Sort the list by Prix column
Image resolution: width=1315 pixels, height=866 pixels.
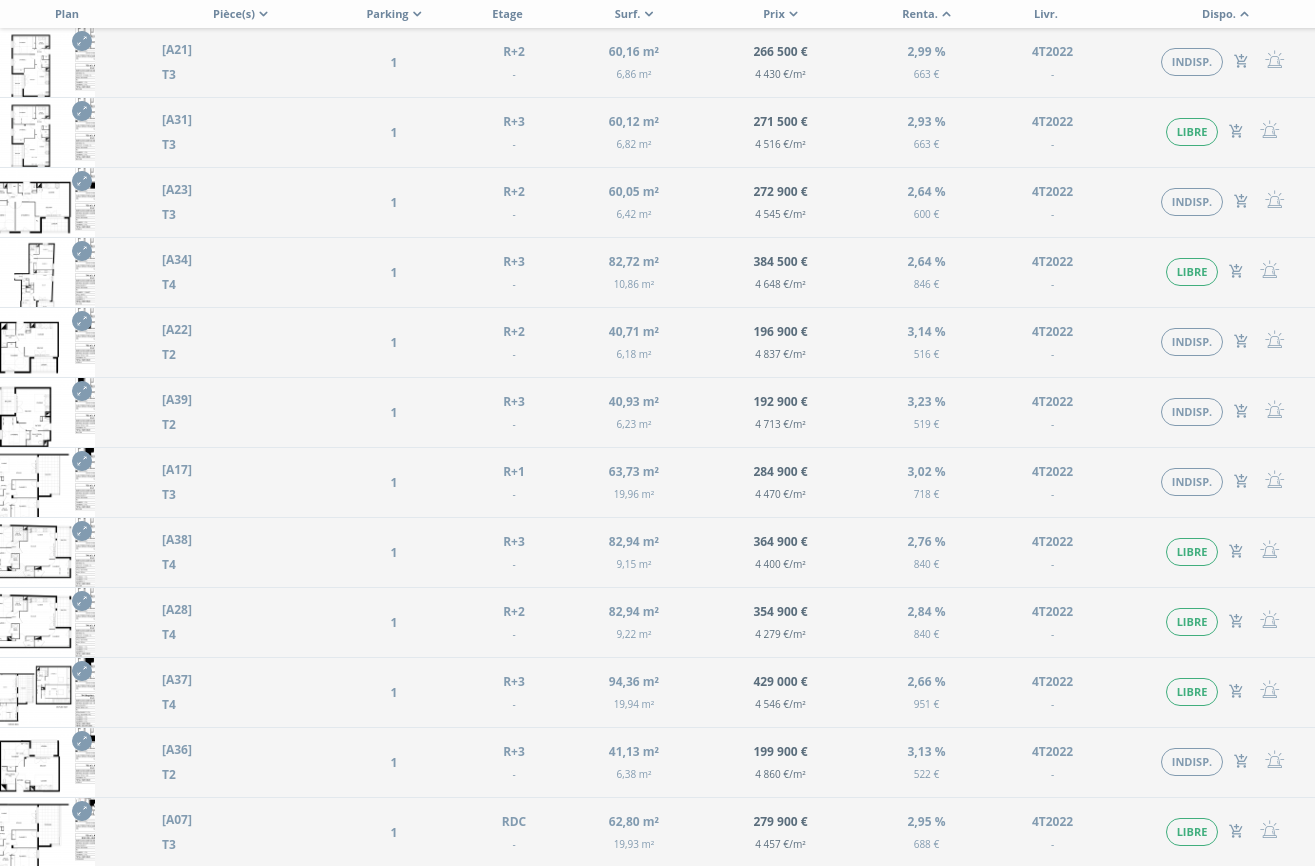tap(780, 14)
